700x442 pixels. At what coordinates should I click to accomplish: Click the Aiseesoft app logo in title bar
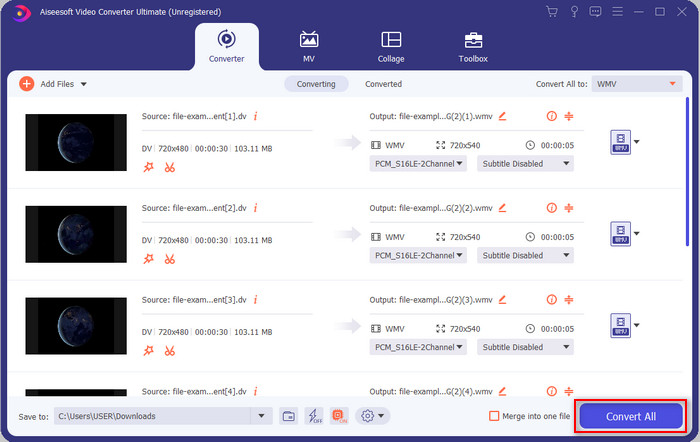coord(21,13)
